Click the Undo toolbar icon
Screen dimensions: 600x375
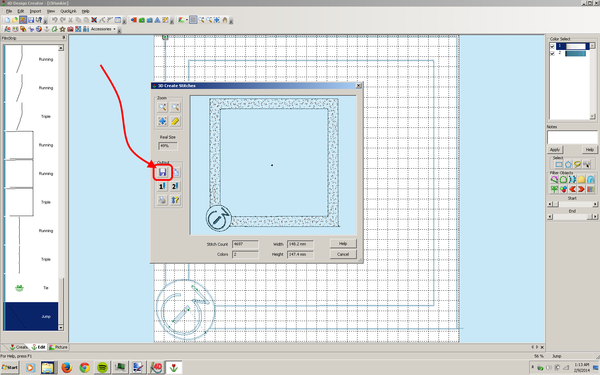click(55, 20)
